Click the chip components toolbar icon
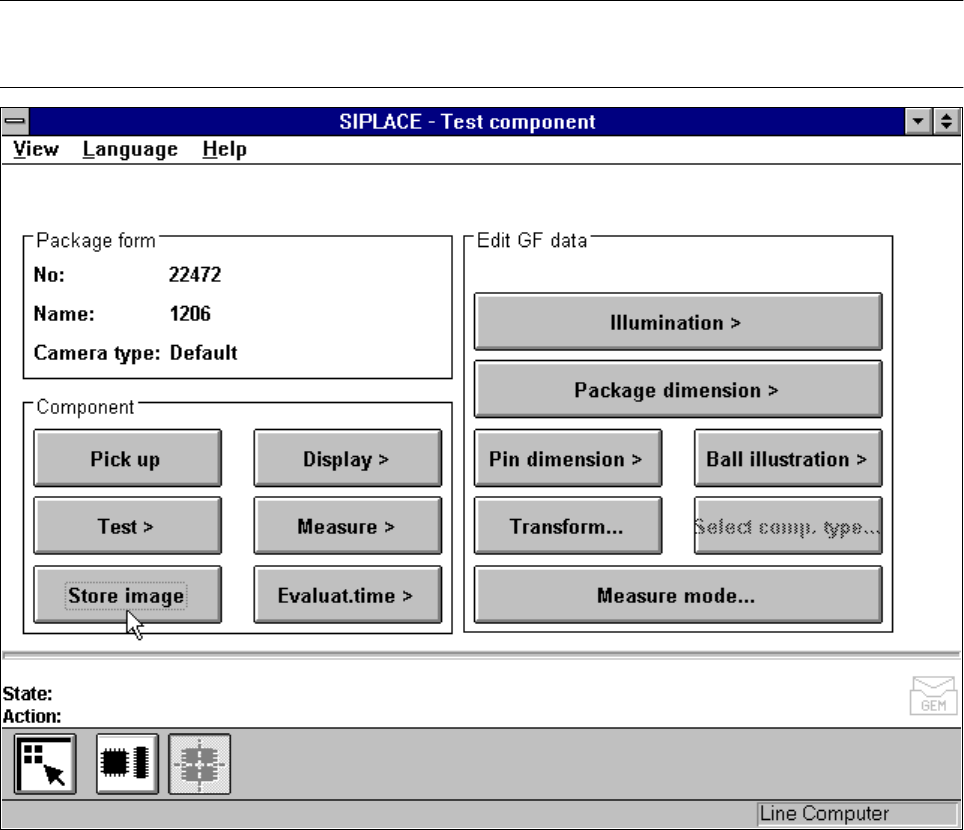The width and height of the screenshot is (964, 830). coord(126,763)
